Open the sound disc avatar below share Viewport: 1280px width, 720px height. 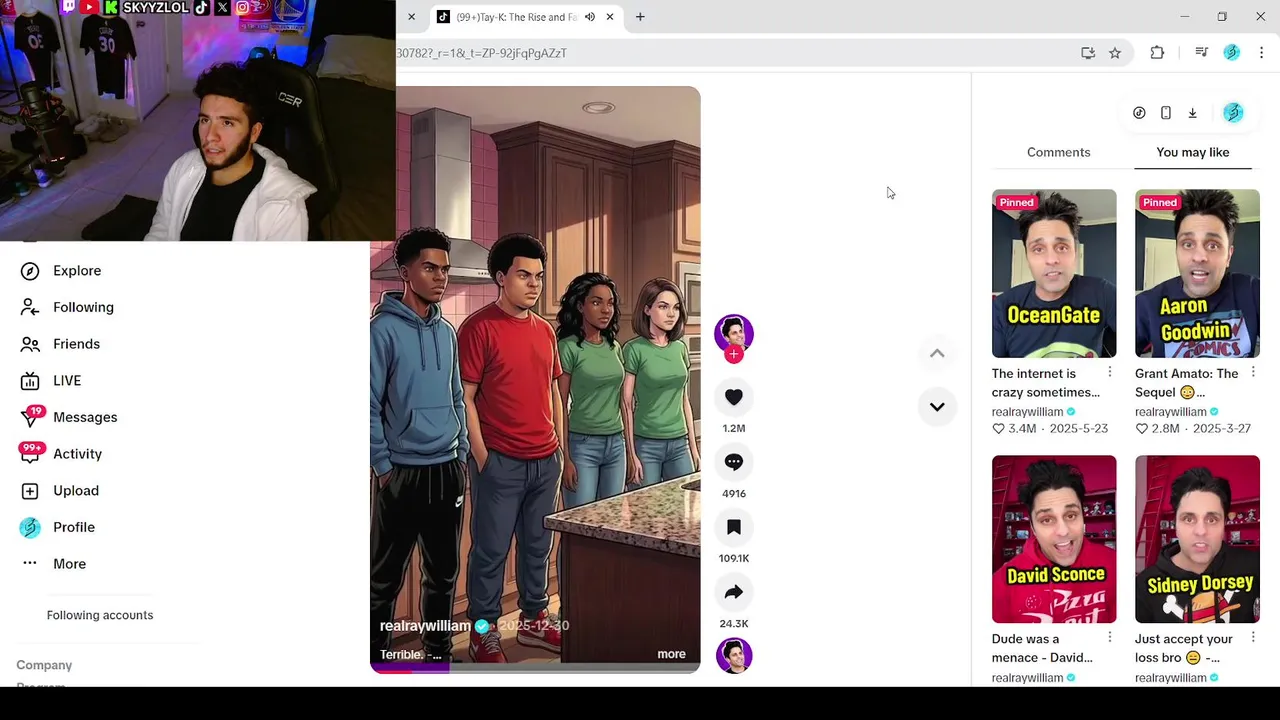tap(733, 656)
